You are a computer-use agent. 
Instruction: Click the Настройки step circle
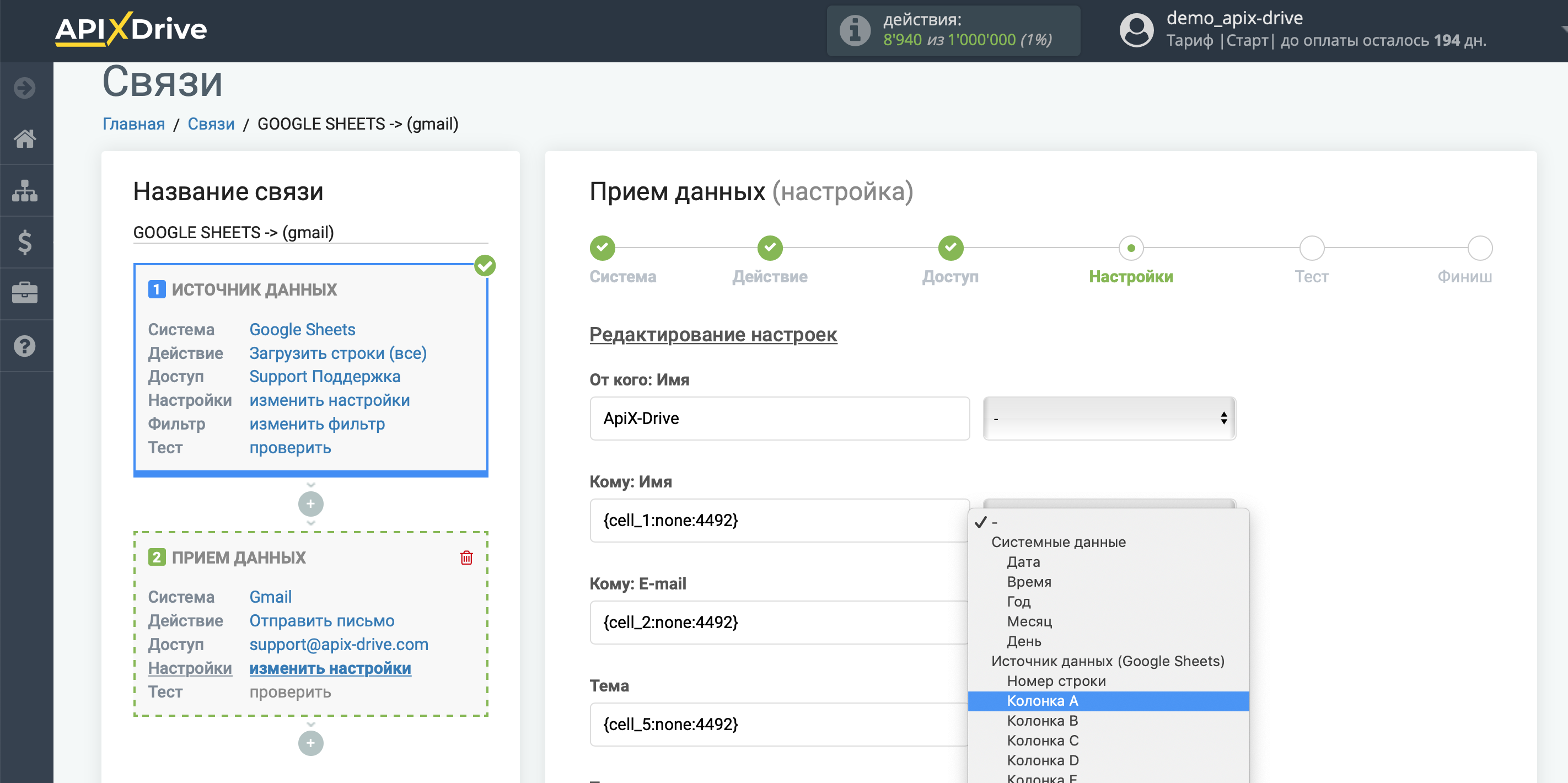1131,248
